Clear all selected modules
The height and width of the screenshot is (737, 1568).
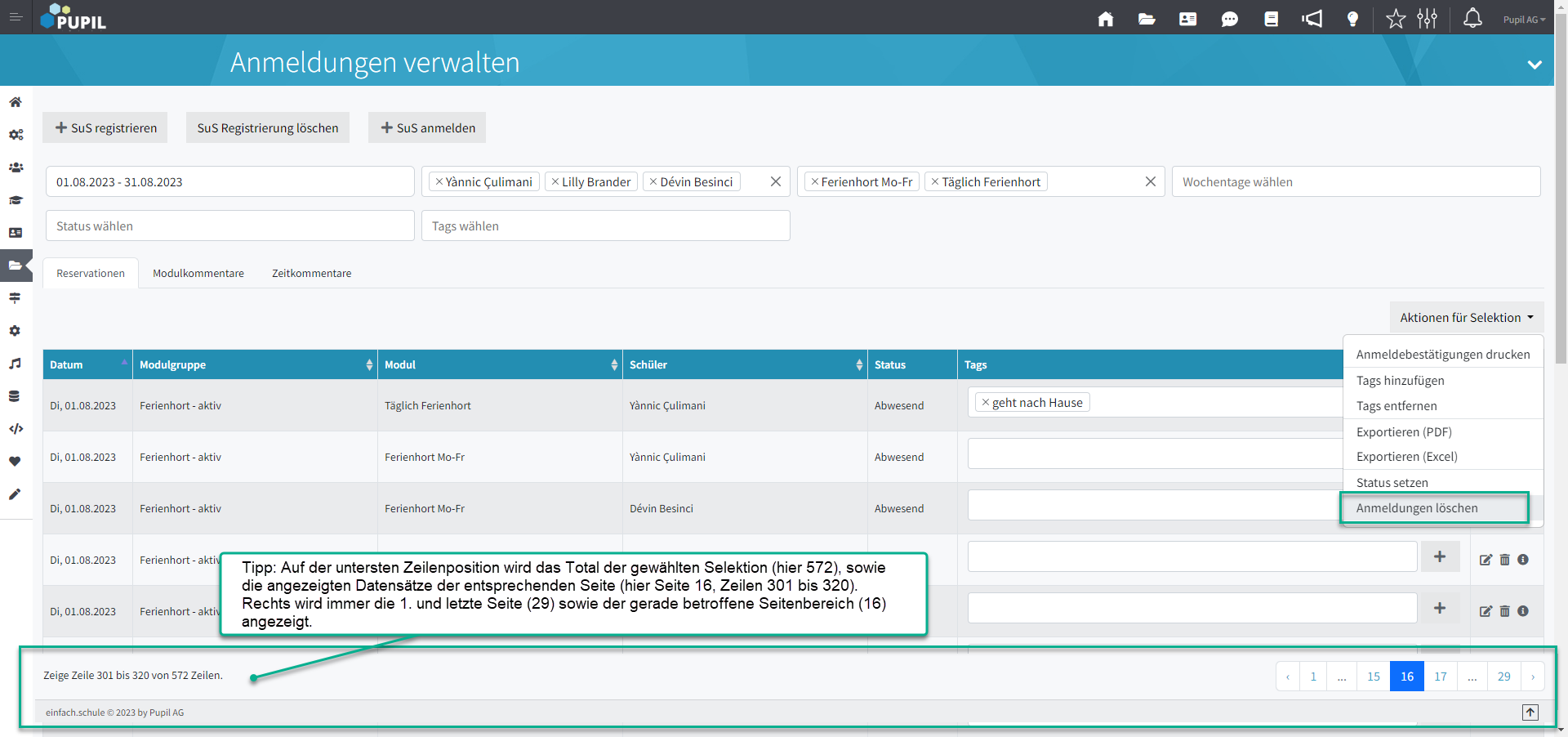[x=1150, y=181]
